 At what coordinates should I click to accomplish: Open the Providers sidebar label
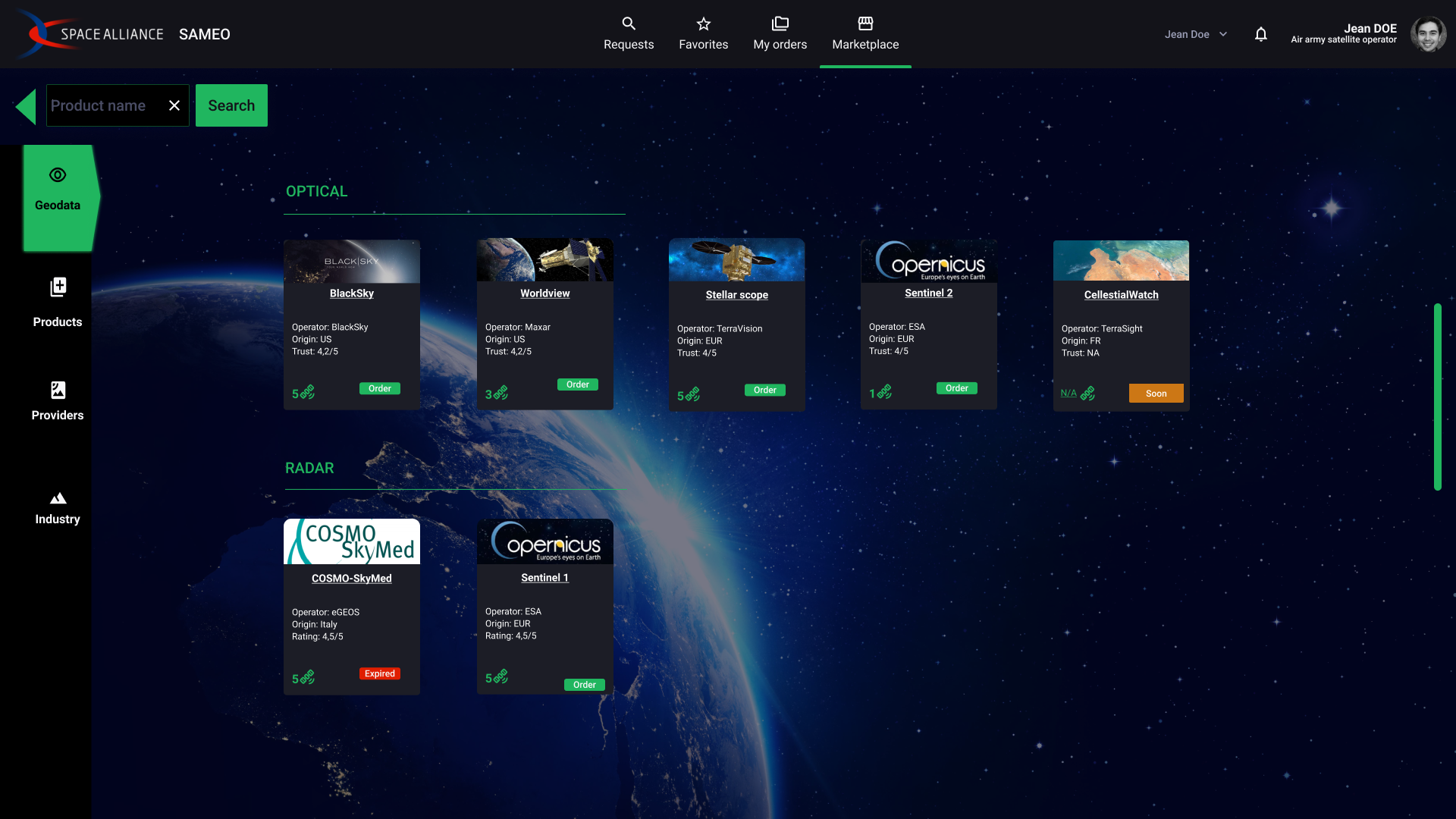pyautogui.click(x=58, y=416)
